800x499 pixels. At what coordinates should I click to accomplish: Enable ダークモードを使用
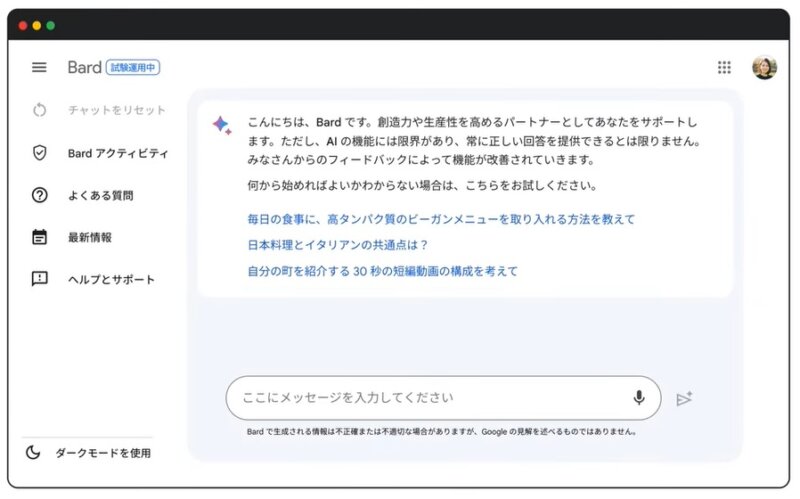103,453
